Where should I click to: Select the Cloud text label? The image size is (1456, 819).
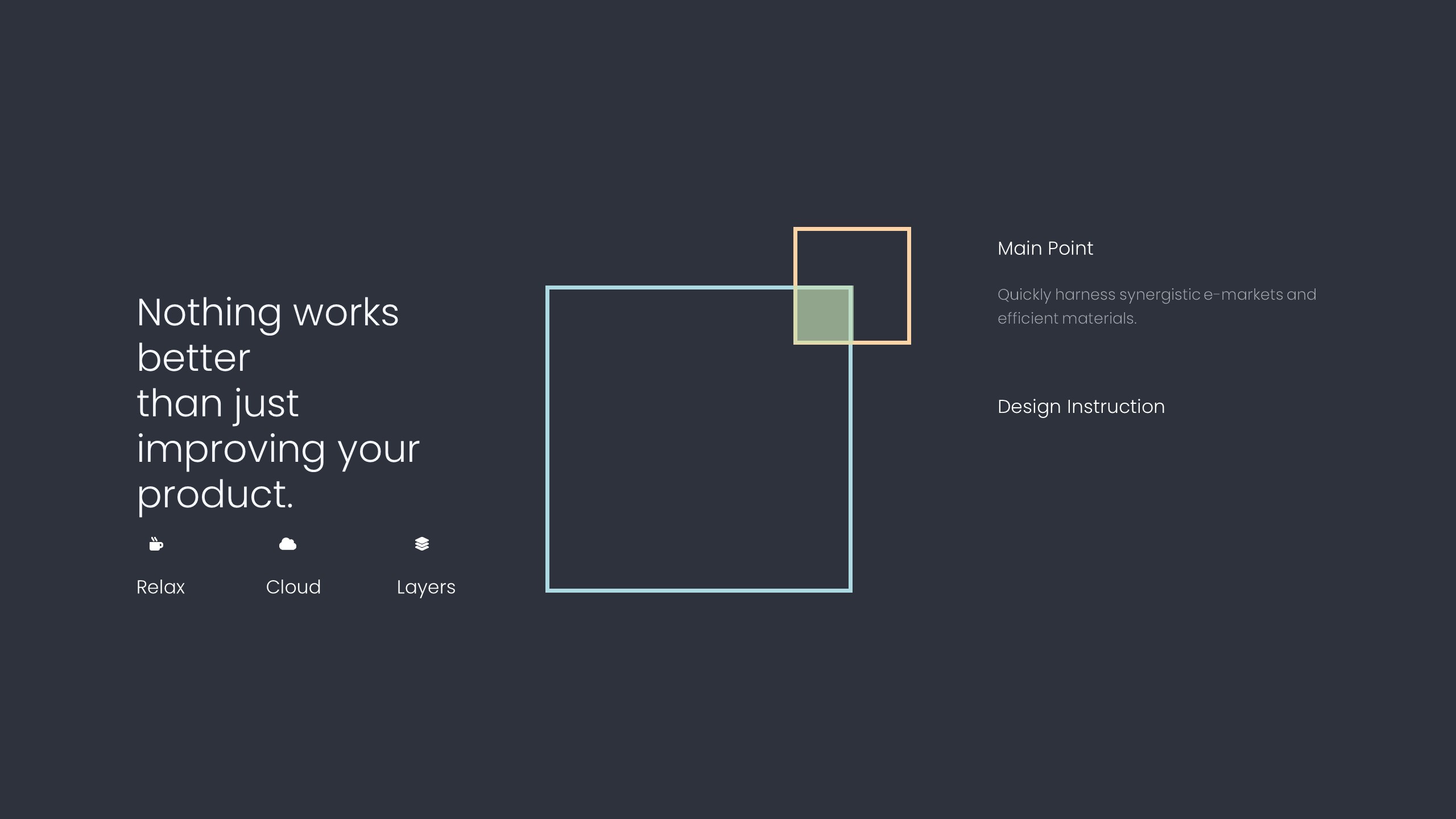point(293,587)
